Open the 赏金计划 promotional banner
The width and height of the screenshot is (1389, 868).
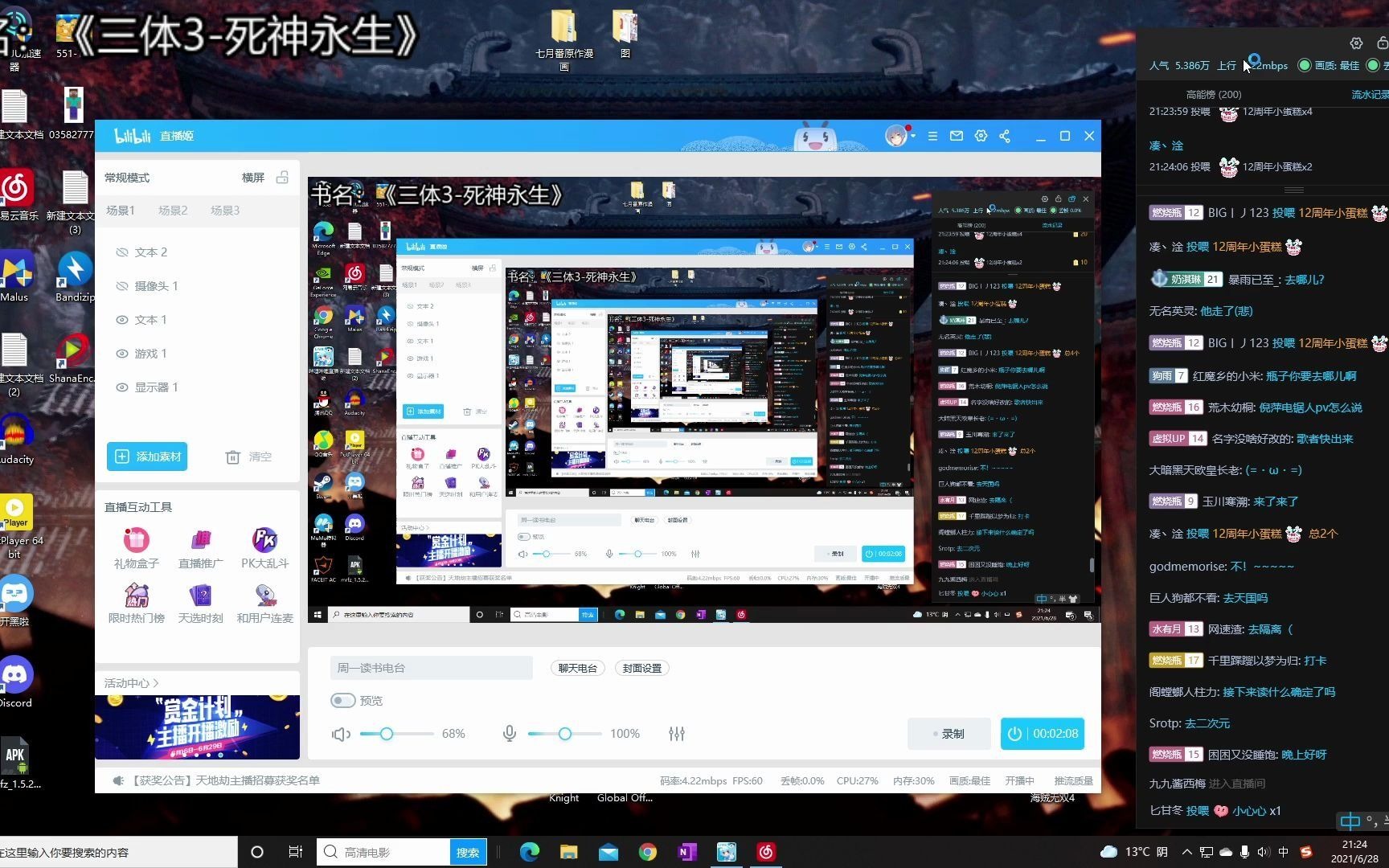click(x=197, y=727)
